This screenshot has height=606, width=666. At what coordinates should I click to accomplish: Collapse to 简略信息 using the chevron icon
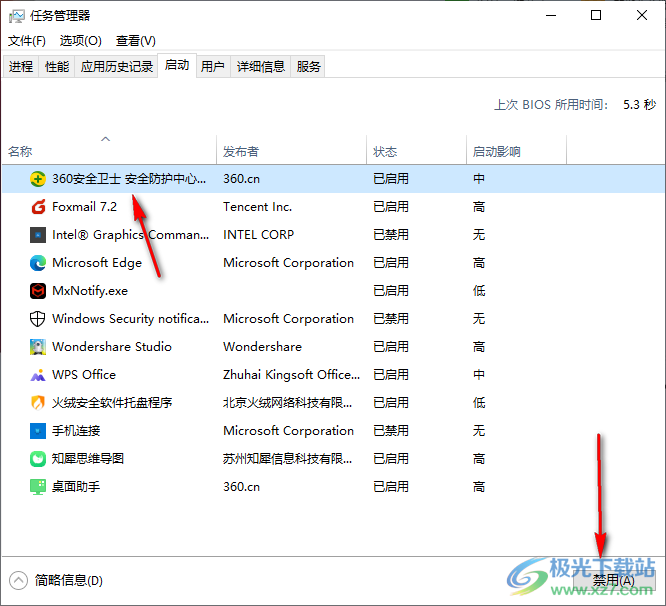(x=18, y=581)
